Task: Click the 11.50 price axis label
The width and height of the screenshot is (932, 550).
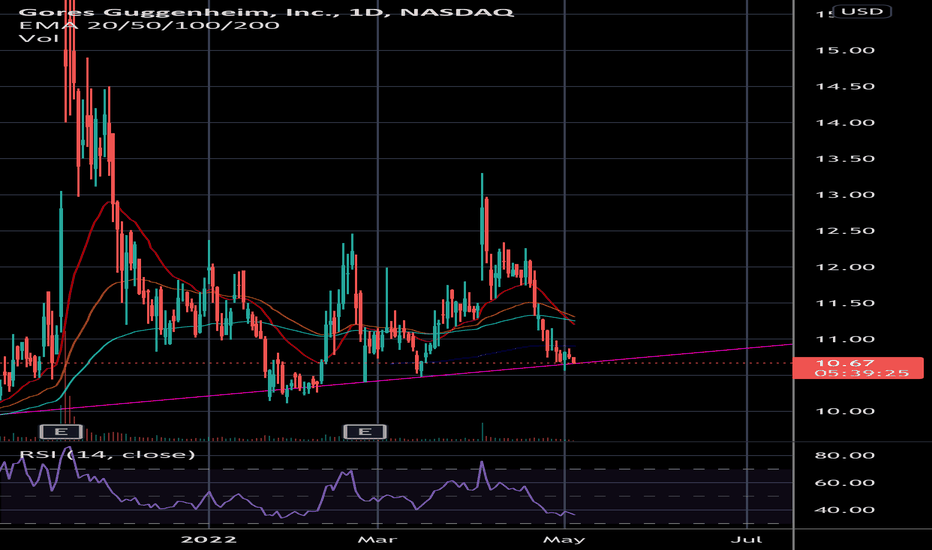Action: point(845,303)
